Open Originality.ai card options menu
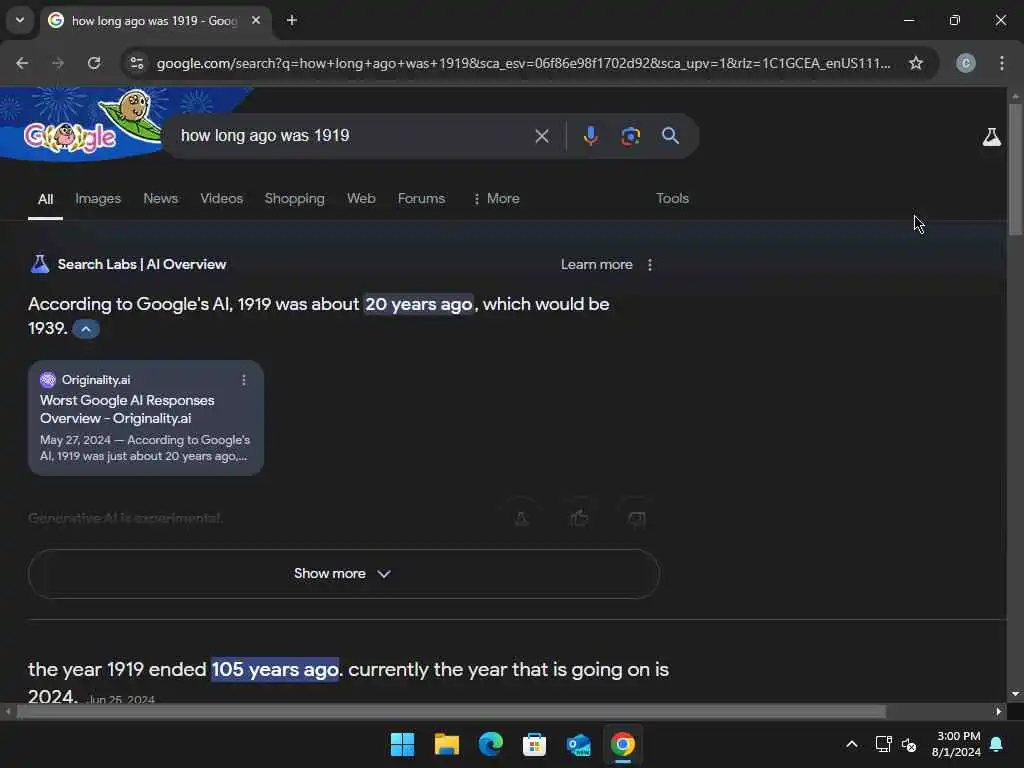Image resolution: width=1024 pixels, height=768 pixels. click(244, 380)
